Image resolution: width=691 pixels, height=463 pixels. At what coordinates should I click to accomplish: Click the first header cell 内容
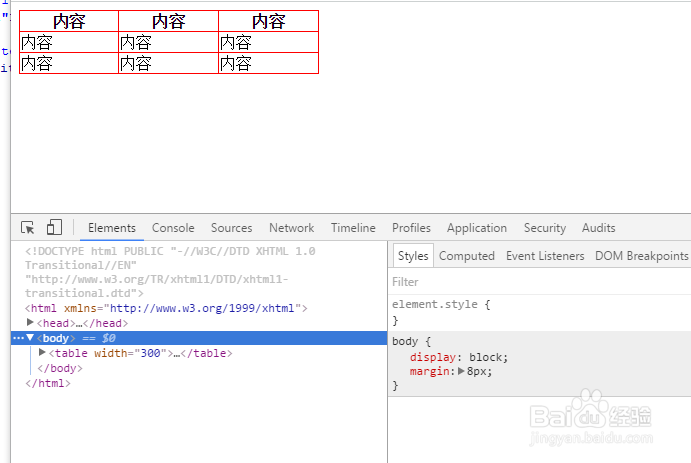(69, 21)
